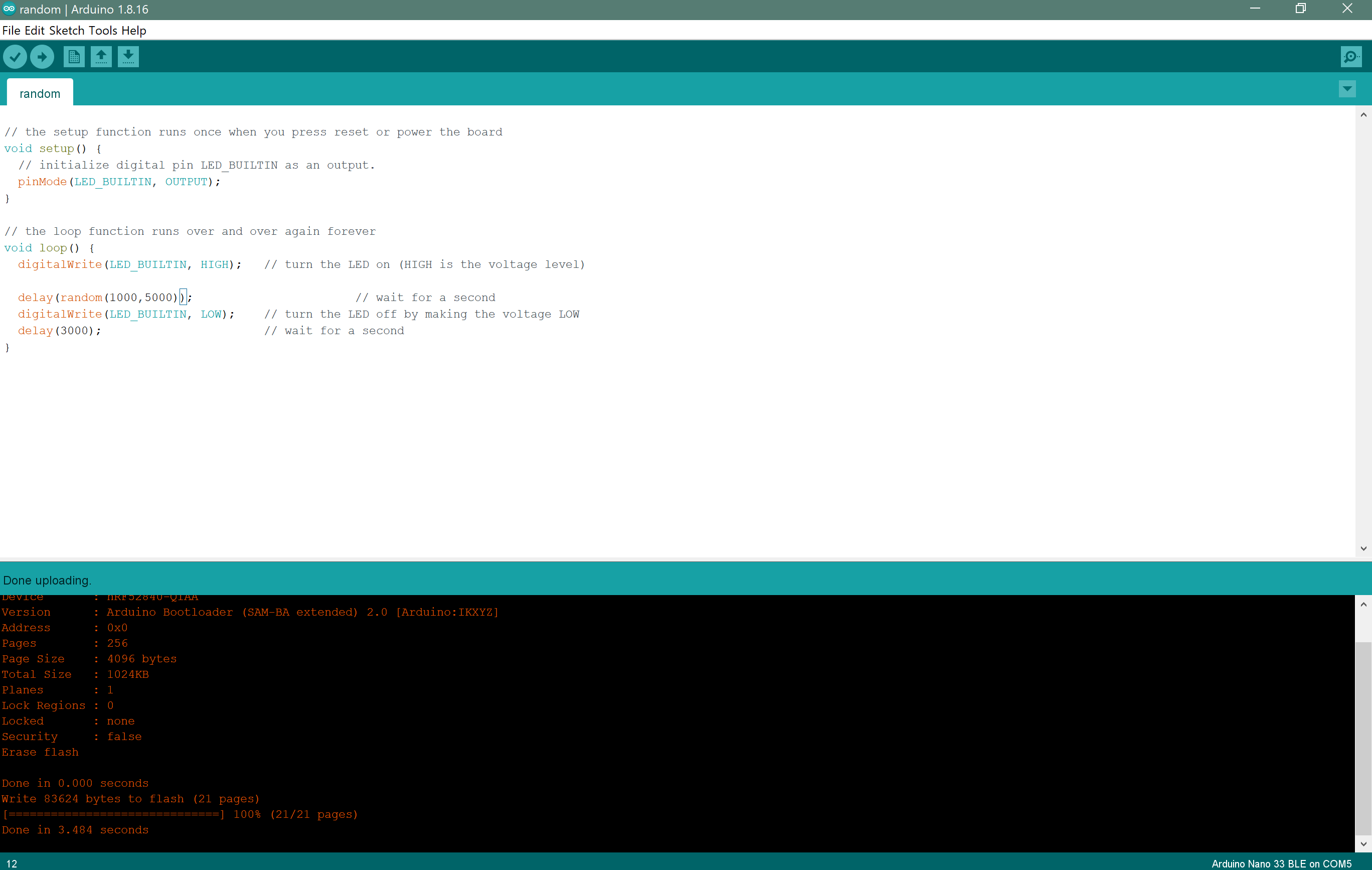Open the Sketch menu
The image size is (1372, 870).
67,30
